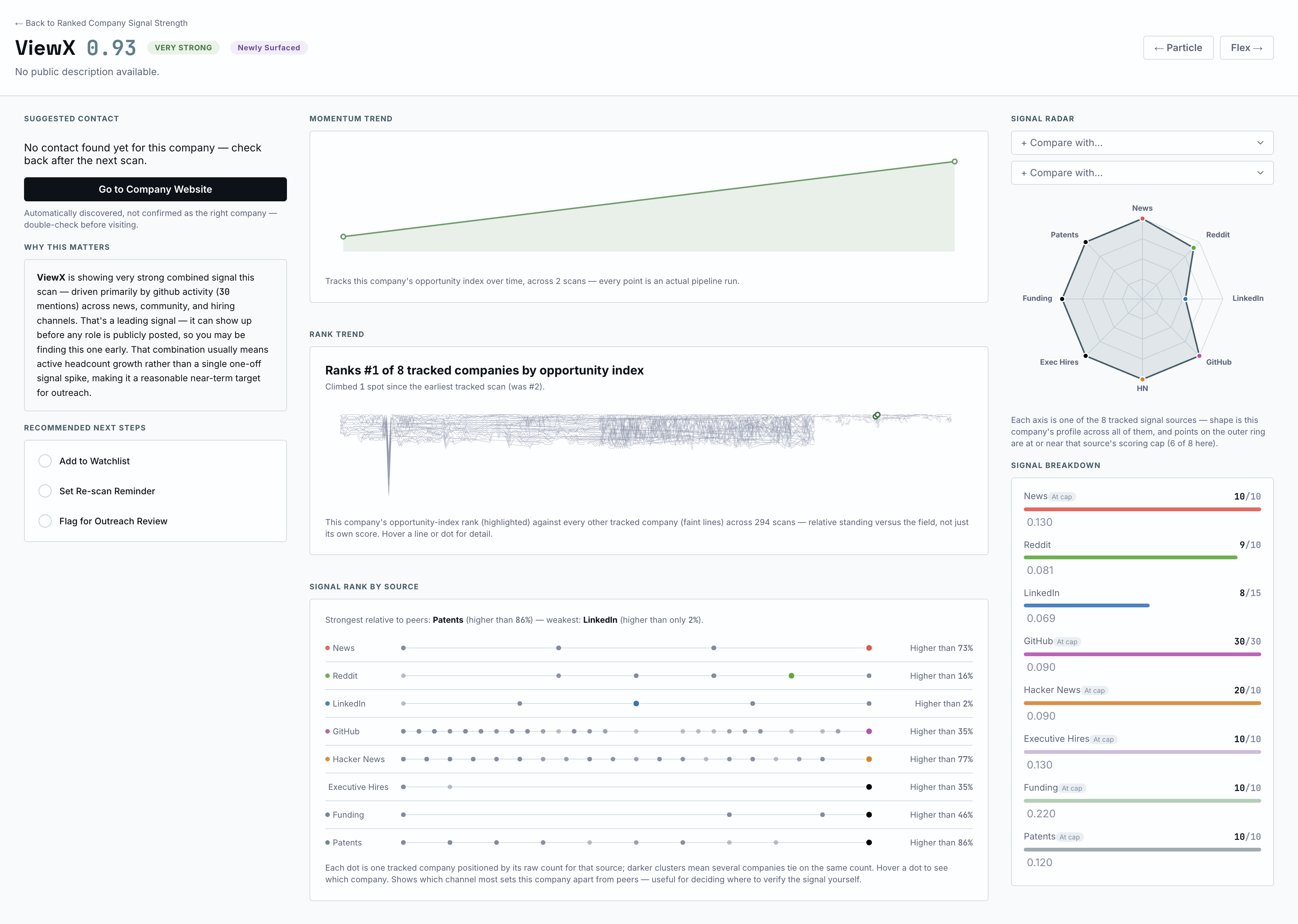
Task: Click the Ranks #1 of 8 heading
Action: tap(484, 370)
